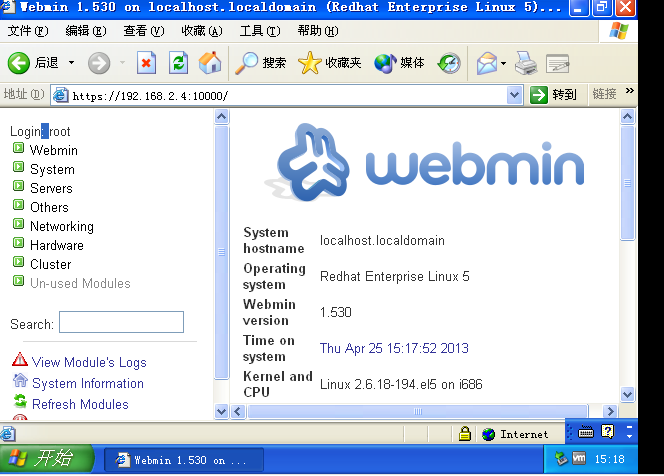Open the 帮助(H) Help menu

pos(318,31)
